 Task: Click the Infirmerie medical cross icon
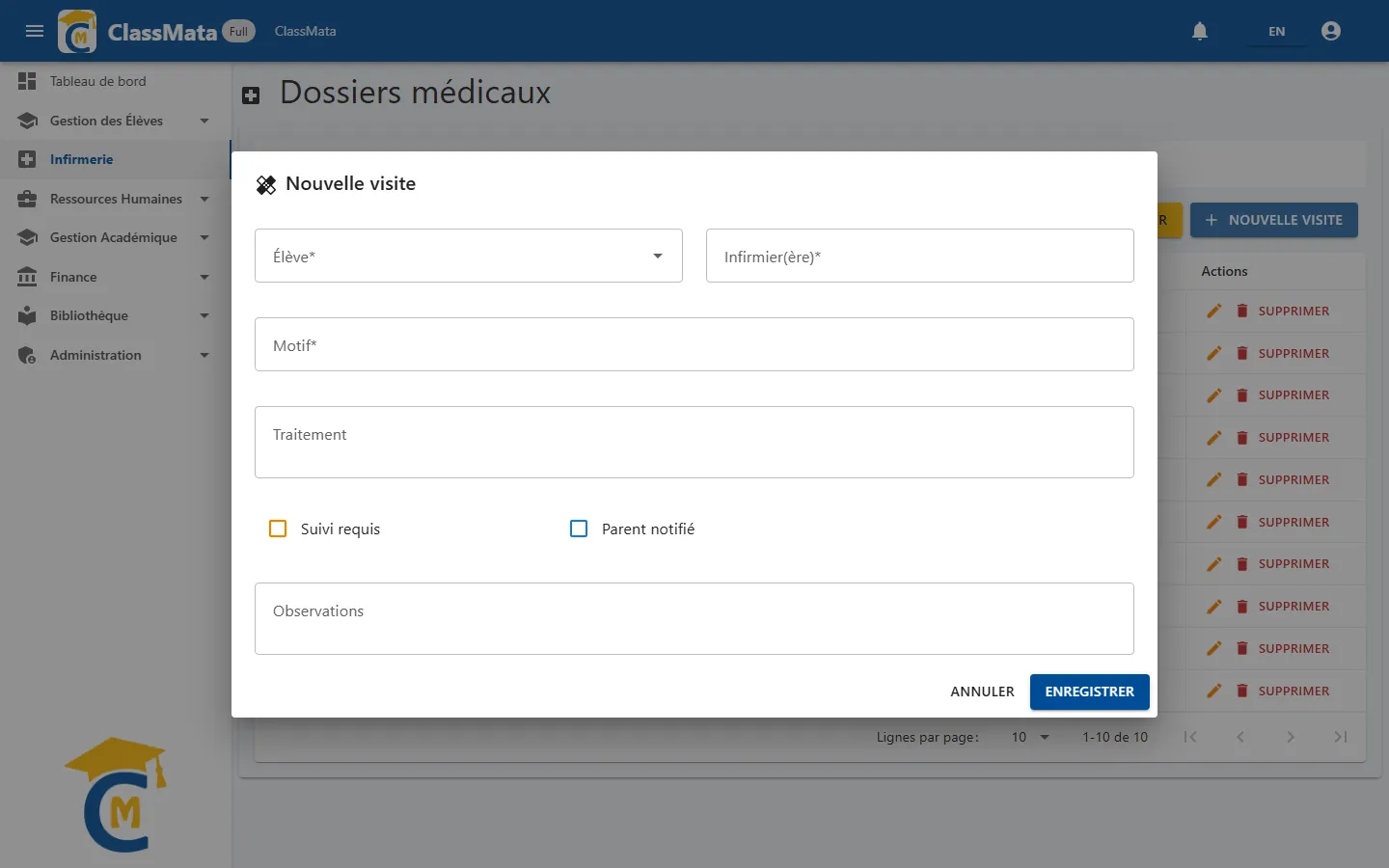point(27,159)
